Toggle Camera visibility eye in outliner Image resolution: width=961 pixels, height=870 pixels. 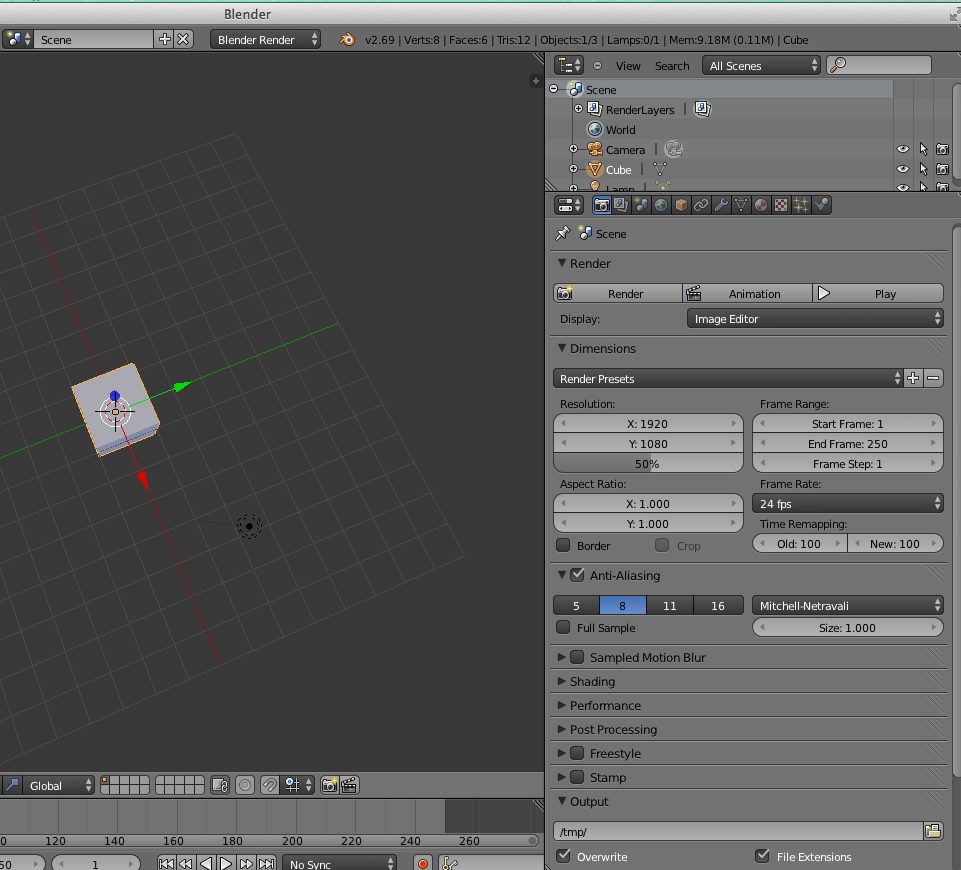point(903,149)
